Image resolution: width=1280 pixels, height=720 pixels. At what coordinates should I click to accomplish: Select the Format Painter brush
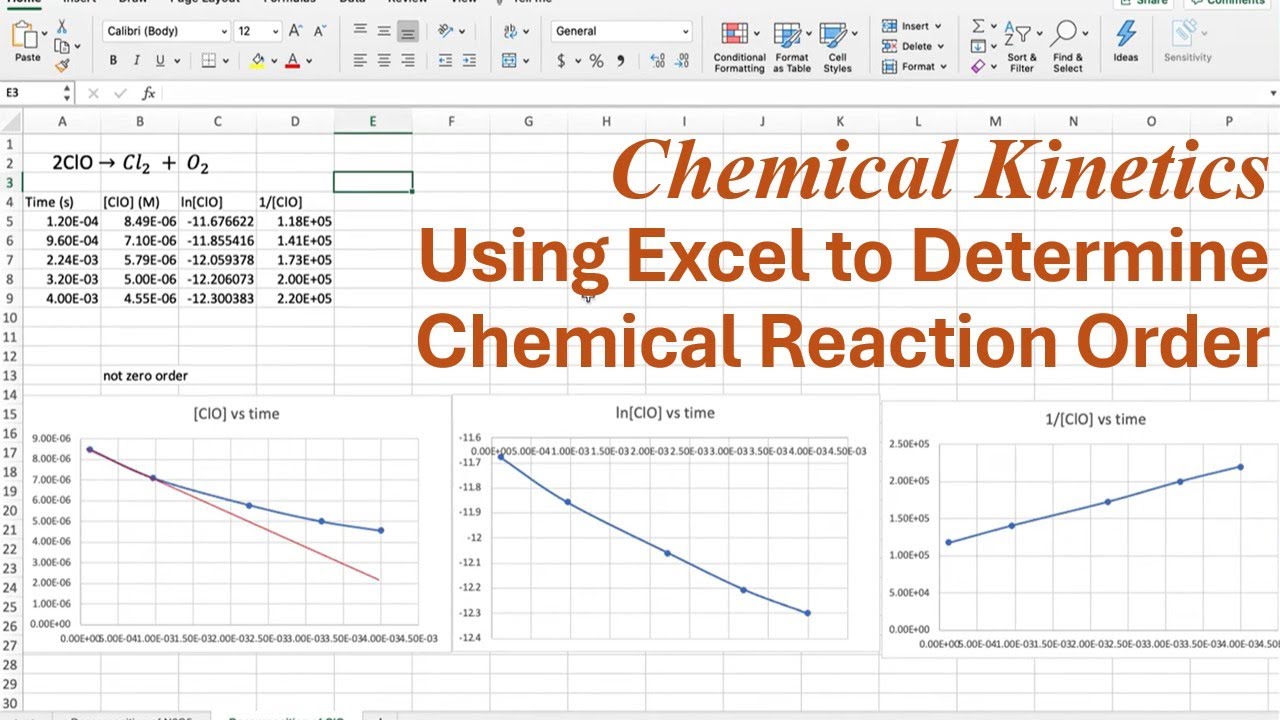tap(62, 65)
